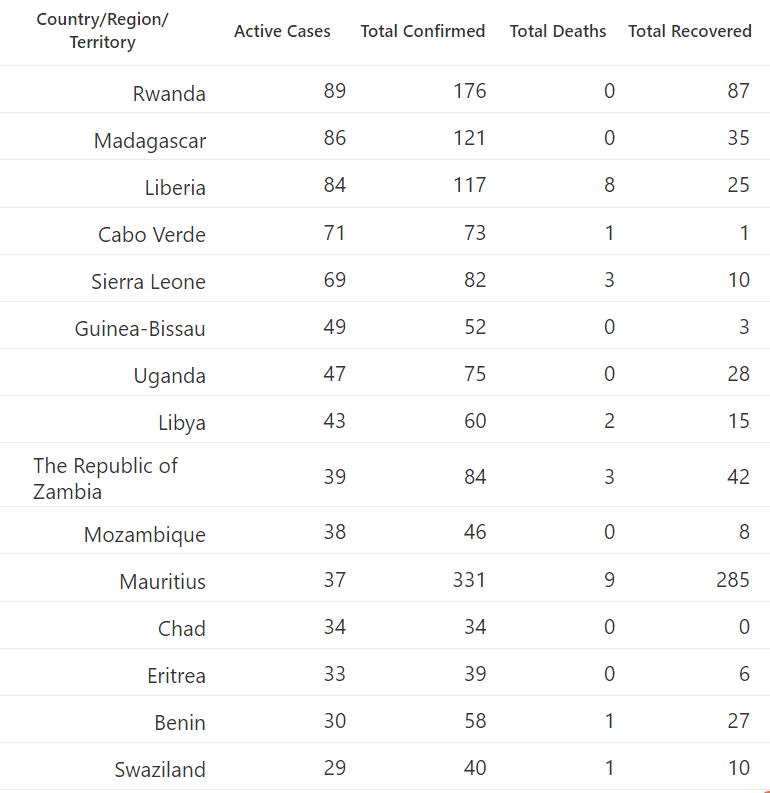Click the Liberia country name

click(175, 188)
